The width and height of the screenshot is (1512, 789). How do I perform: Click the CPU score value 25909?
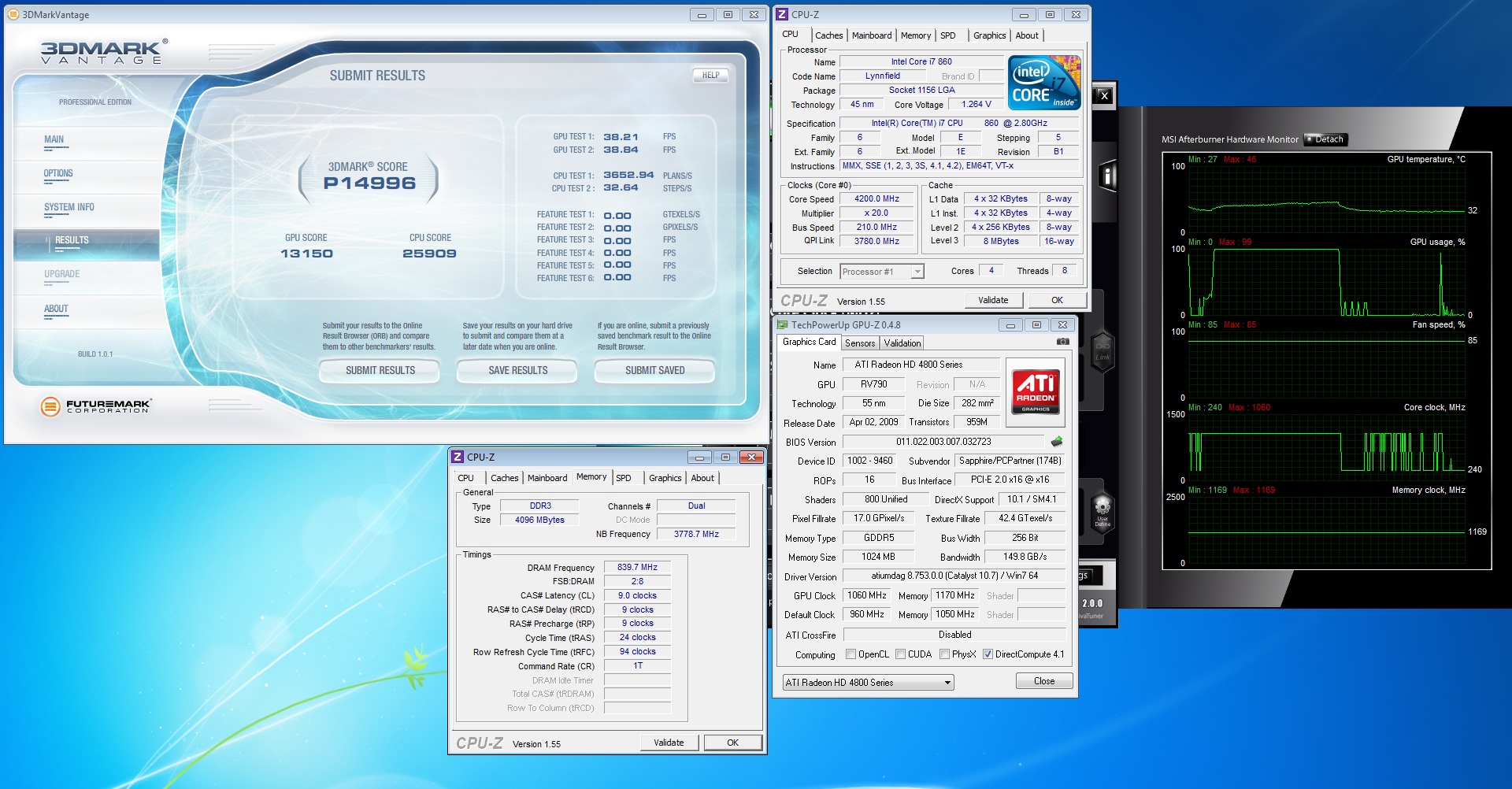click(x=429, y=254)
